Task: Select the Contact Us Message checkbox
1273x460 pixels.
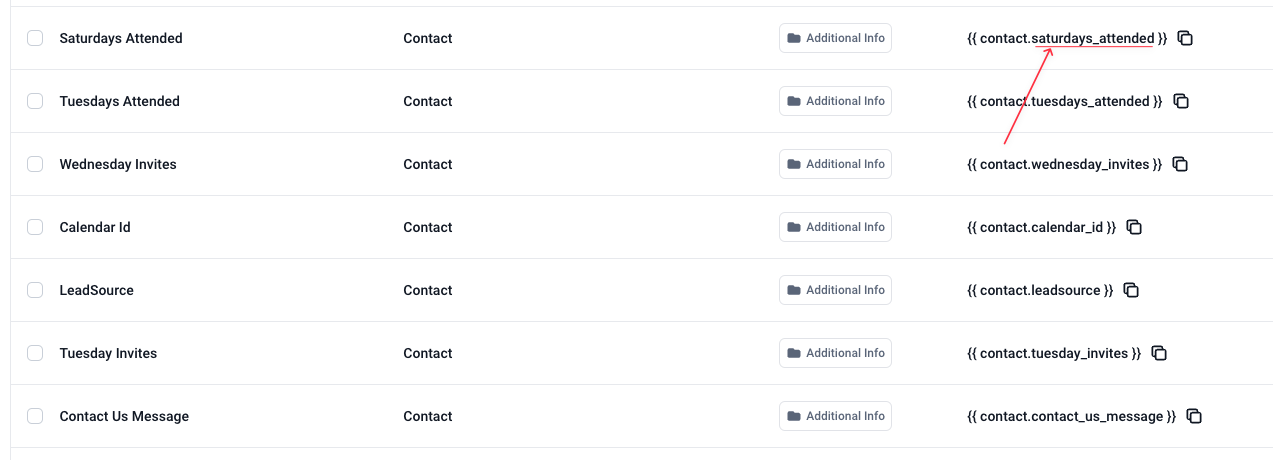Action: click(x=35, y=416)
